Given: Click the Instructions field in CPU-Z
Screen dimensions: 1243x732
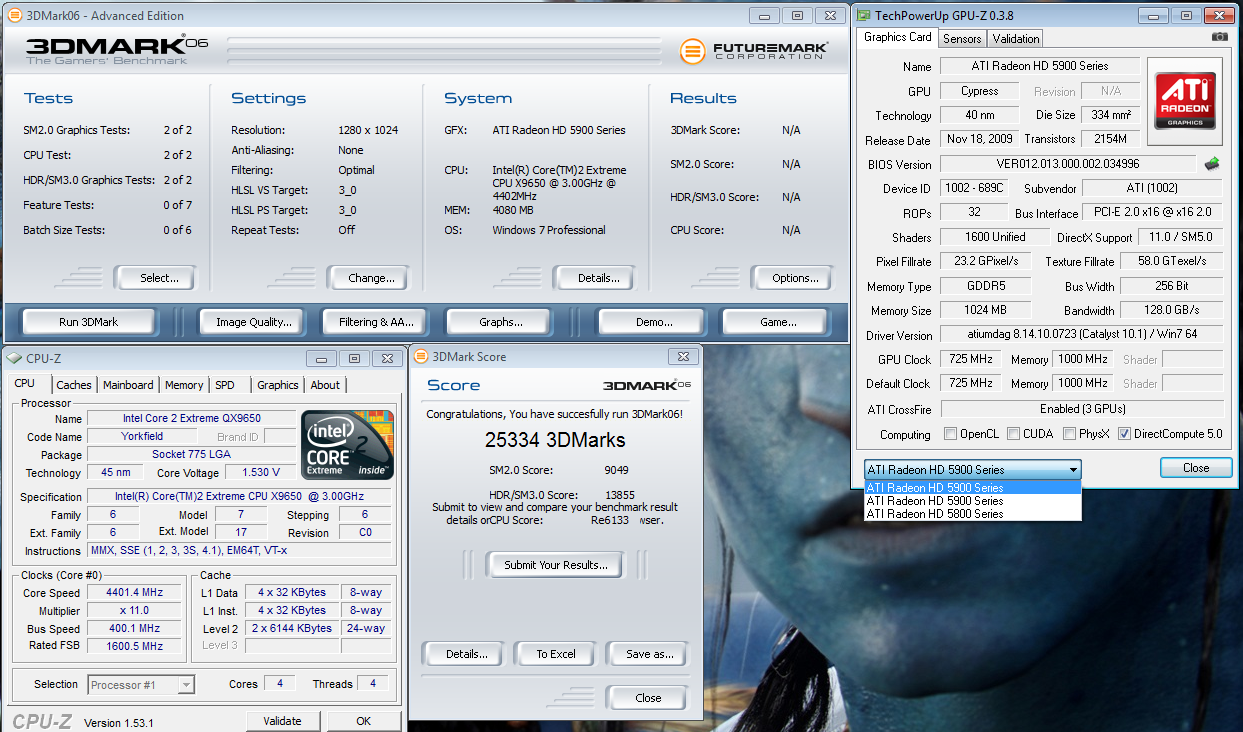Looking at the screenshot, I should point(239,551).
